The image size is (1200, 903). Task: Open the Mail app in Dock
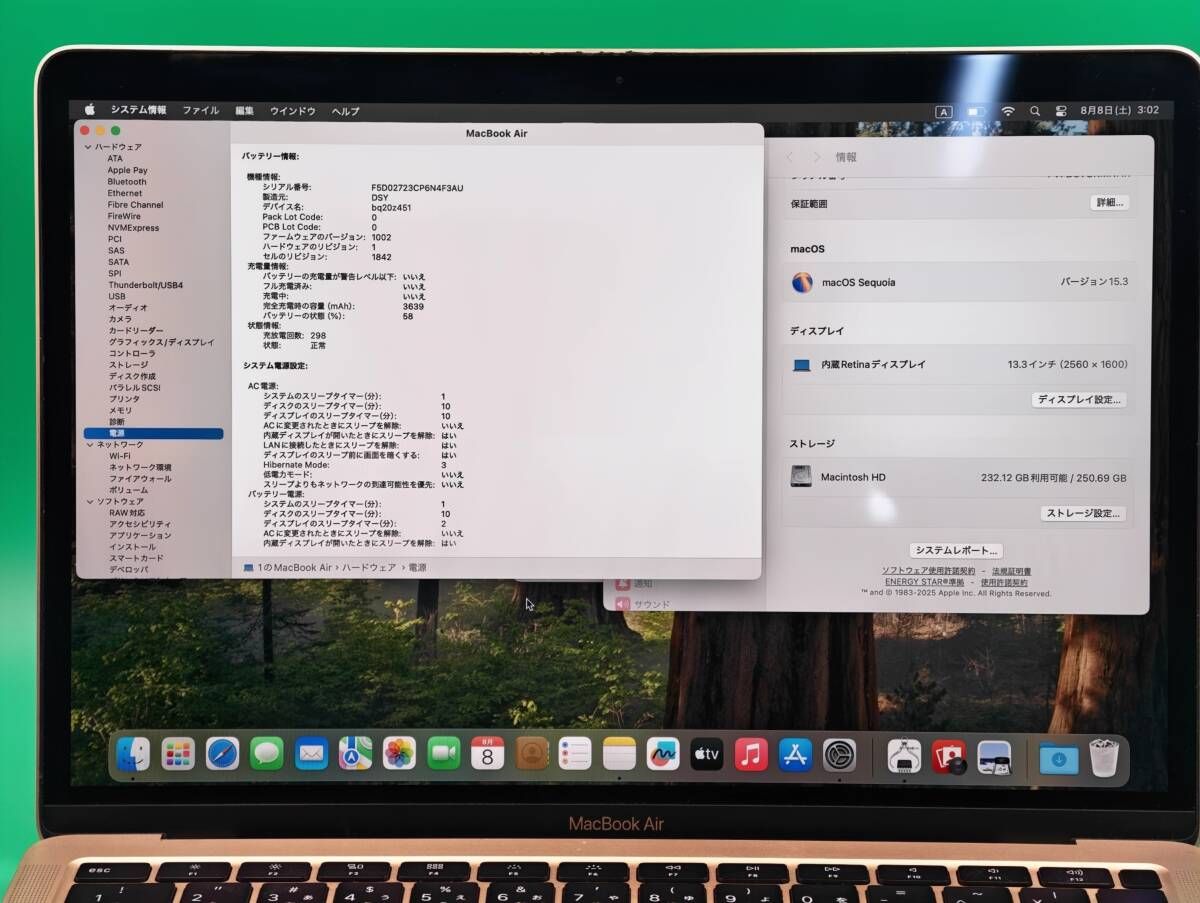tap(311, 753)
